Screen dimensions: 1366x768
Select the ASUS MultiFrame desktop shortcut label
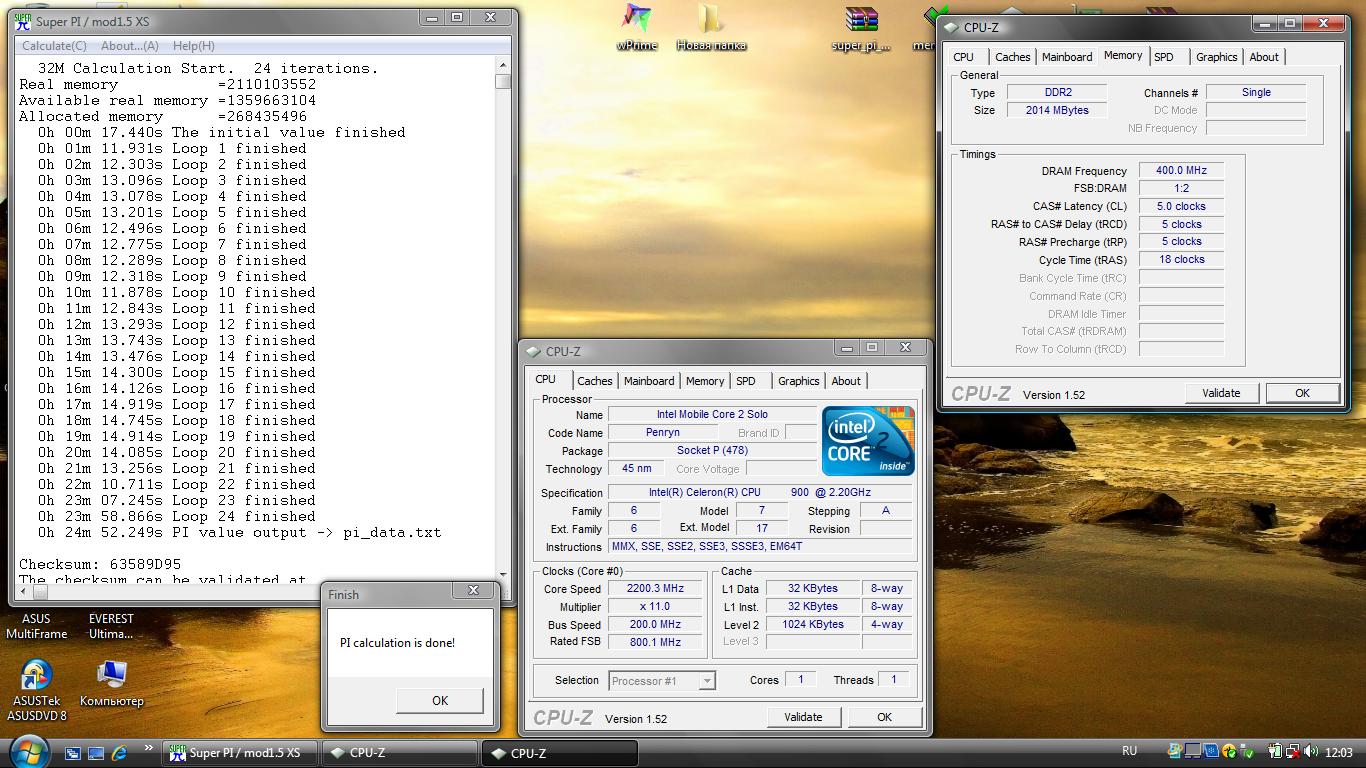pyautogui.click(x=37, y=626)
